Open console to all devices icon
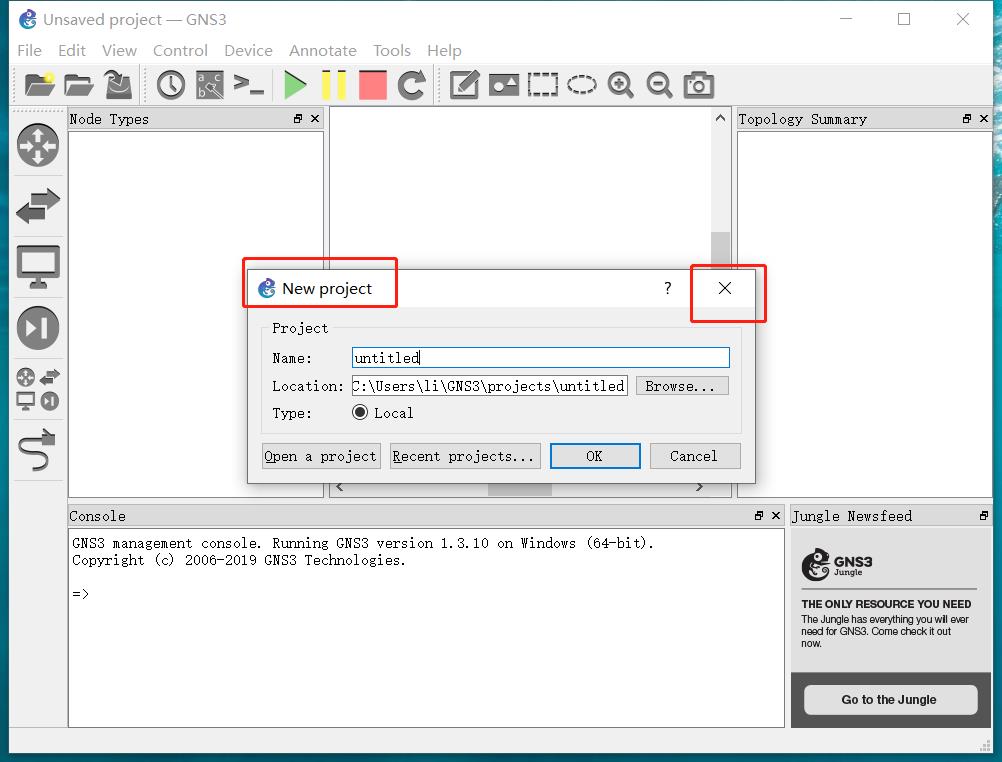The height and width of the screenshot is (762, 1002). [249, 85]
